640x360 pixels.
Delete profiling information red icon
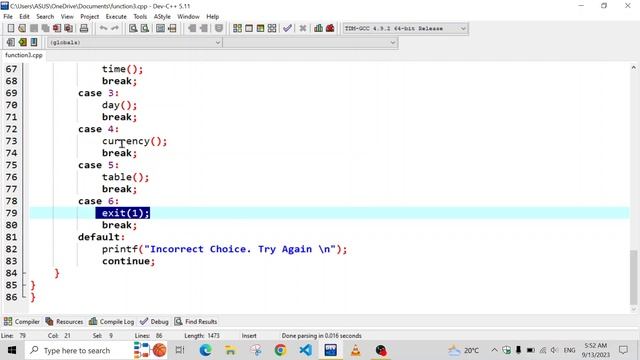(330, 28)
